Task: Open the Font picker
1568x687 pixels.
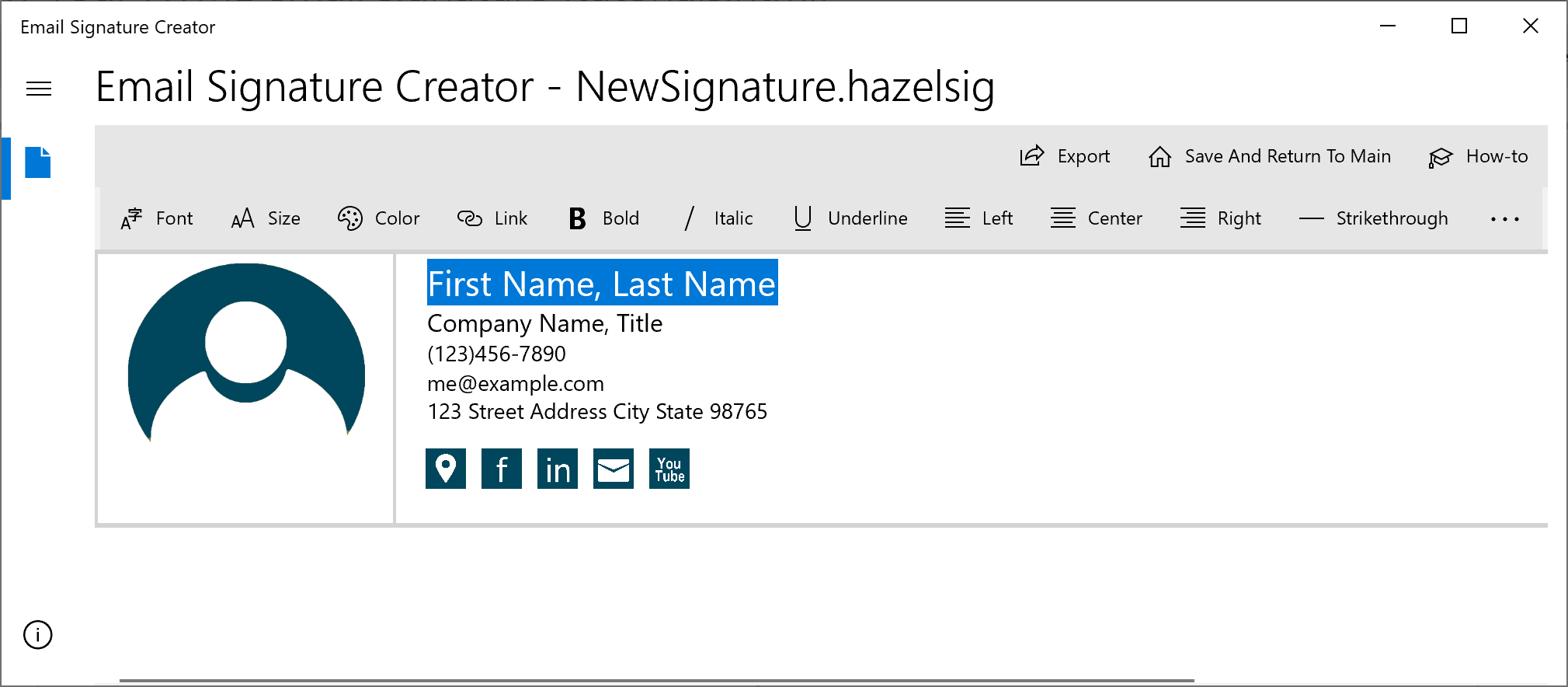Action: (157, 218)
